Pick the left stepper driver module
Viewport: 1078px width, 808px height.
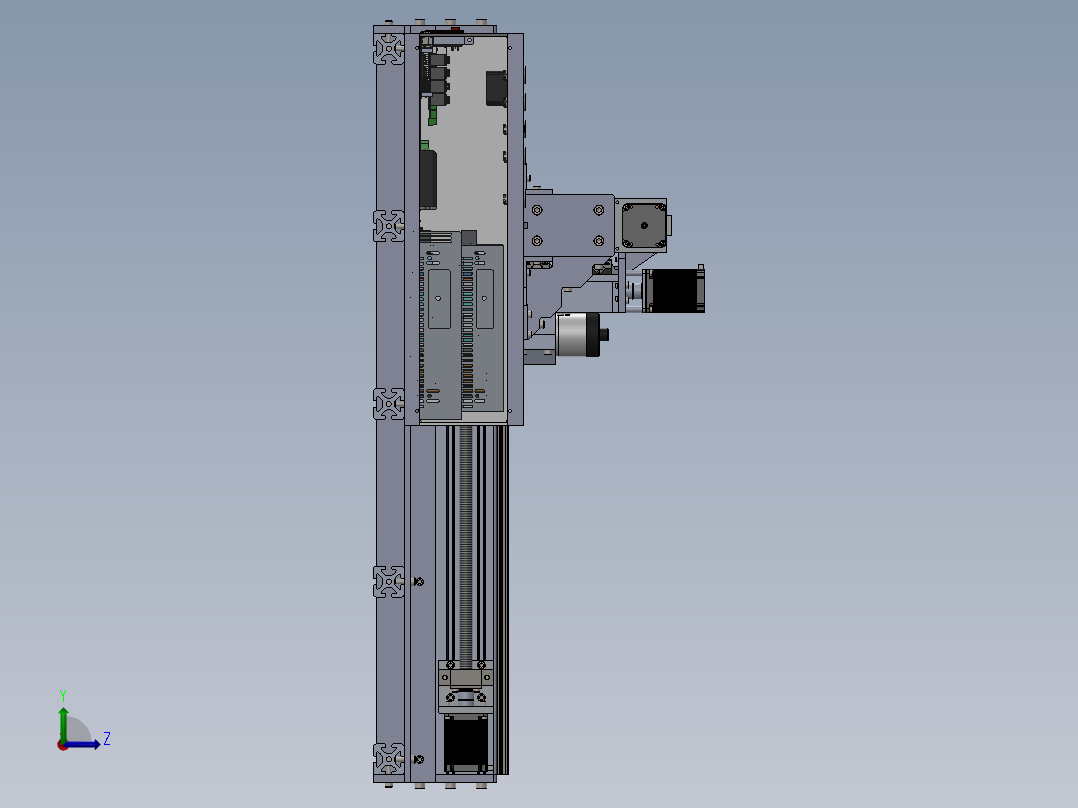coord(440,325)
